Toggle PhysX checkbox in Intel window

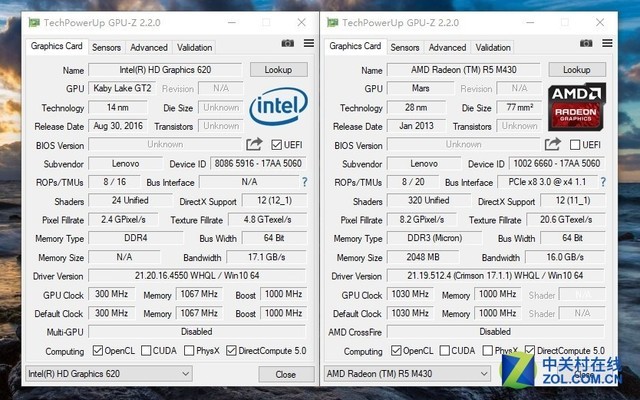click(189, 350)
